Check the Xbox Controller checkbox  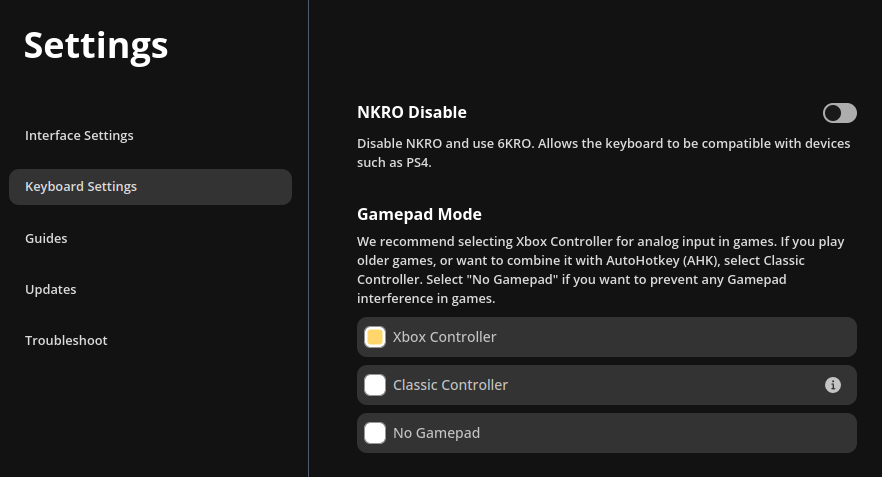tap(375, 337)
